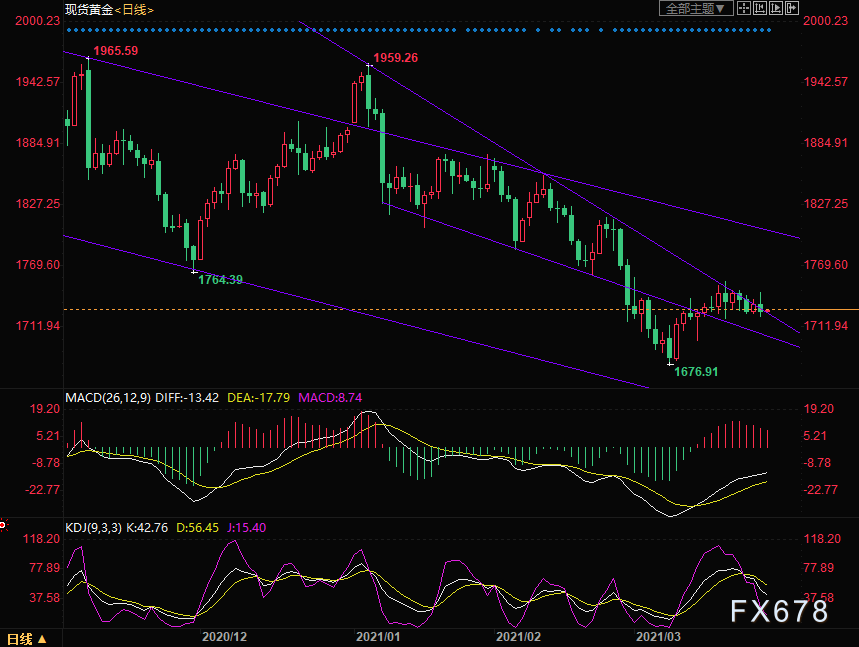Viewport: 859px width, 647px height.
Task: Click the 现货黄金 chart title
Action: click(89, 9)
